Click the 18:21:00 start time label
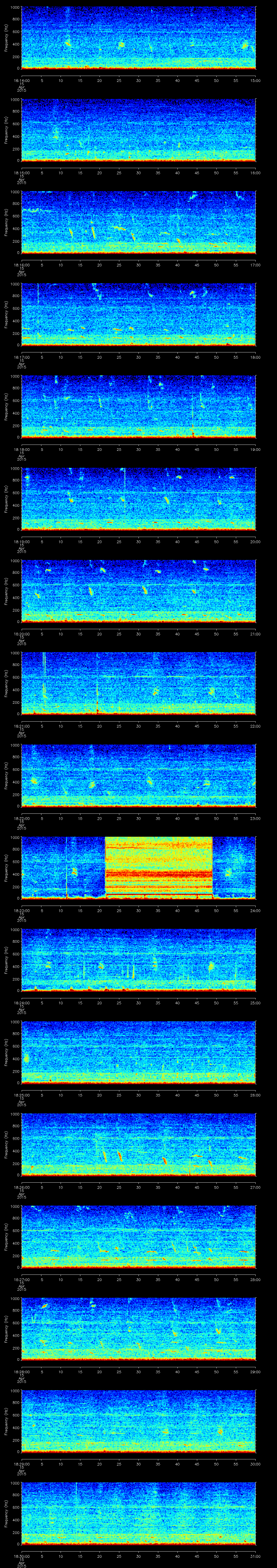The width and height of the screenshot is (277, 1568). point(21,726)
